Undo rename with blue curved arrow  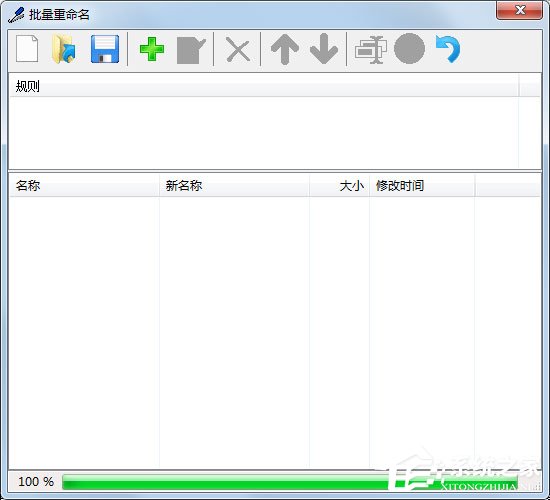point(448,49)
